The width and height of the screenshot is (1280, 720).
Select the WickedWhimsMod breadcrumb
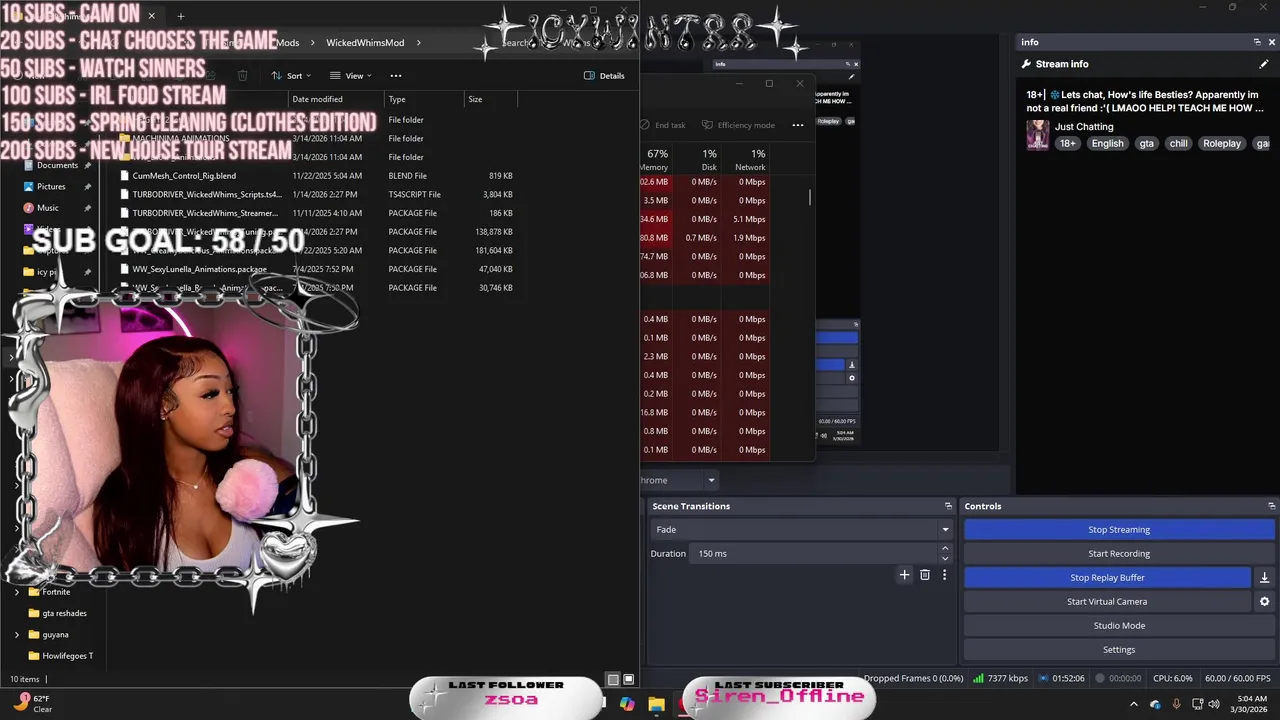click(x=365, y=42)
